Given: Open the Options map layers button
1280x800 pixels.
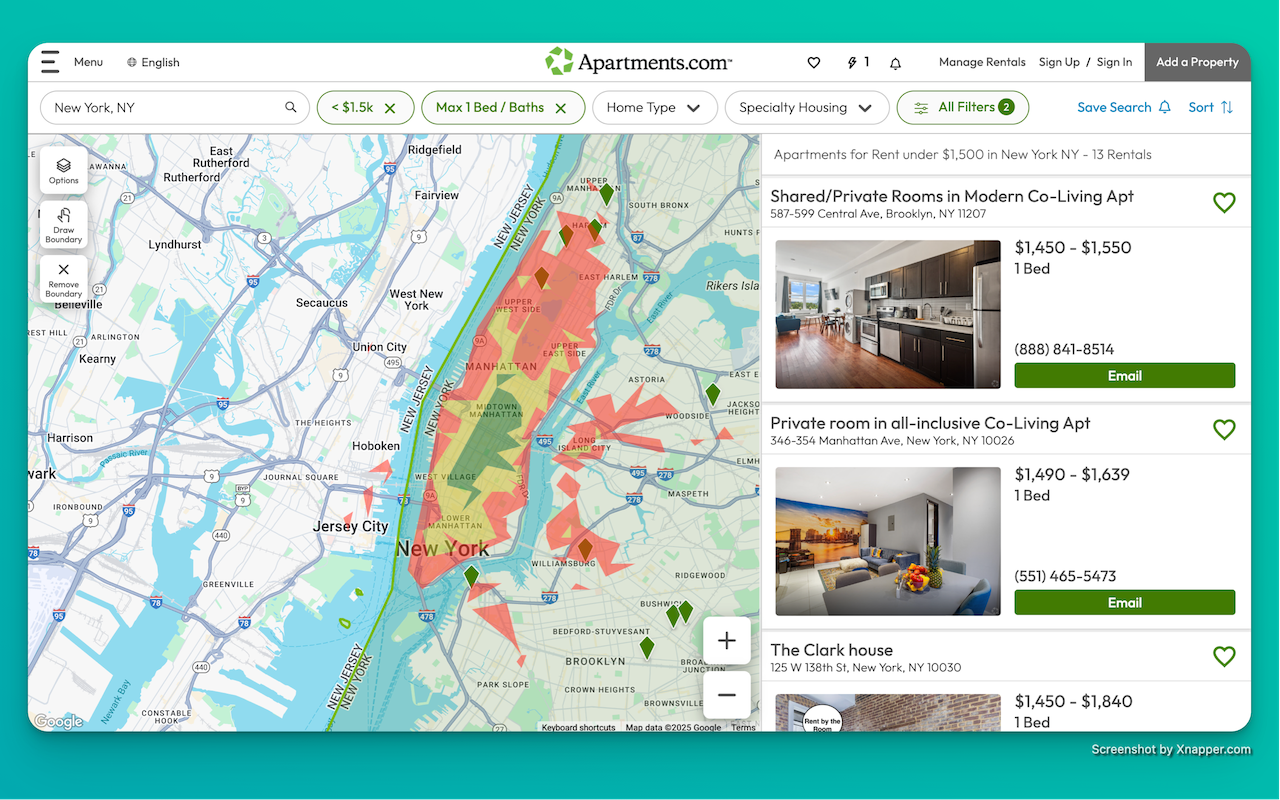Looking at the screenshot, I should click(64, 170).
